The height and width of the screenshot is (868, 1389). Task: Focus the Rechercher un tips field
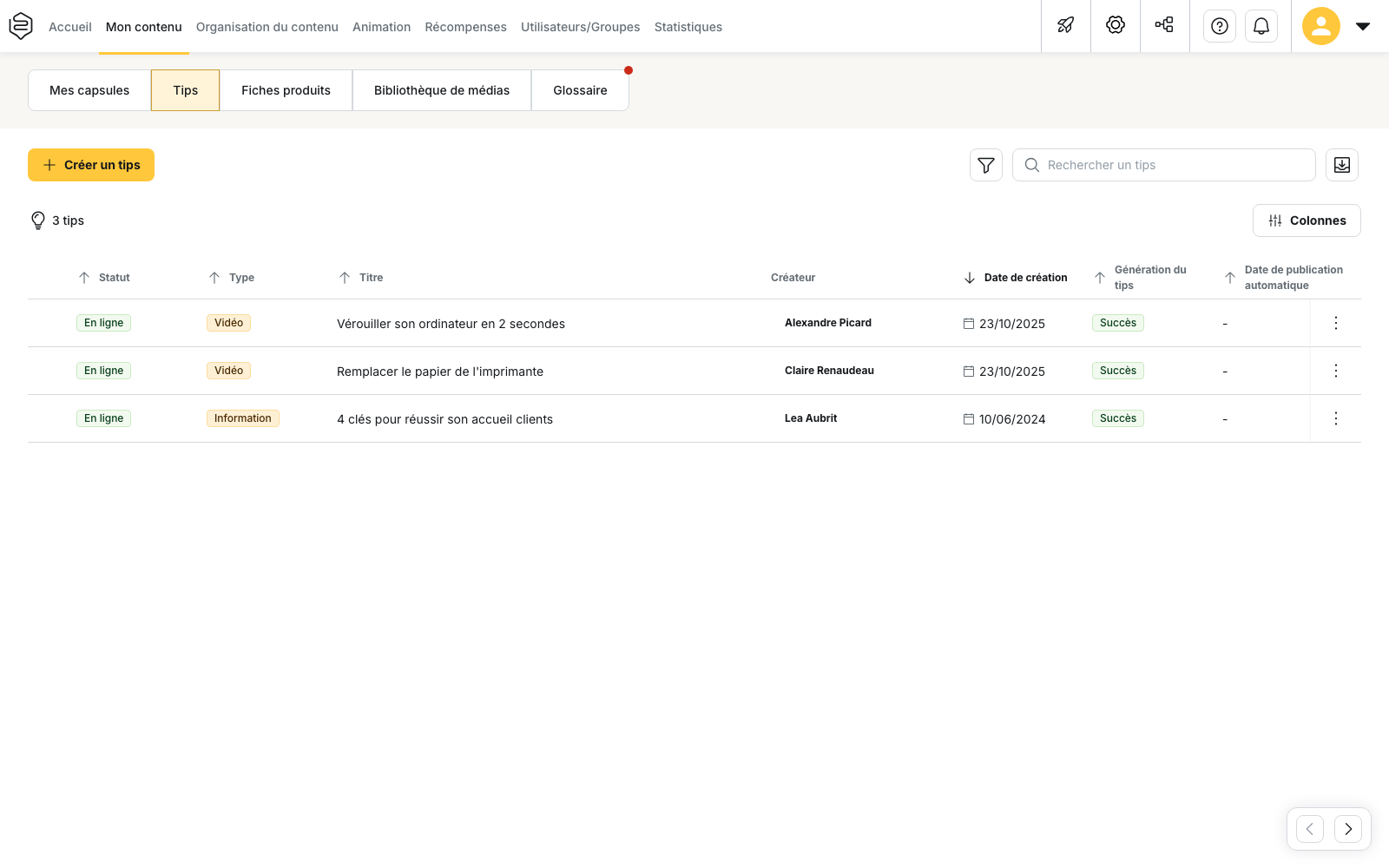coord(1164,165)
